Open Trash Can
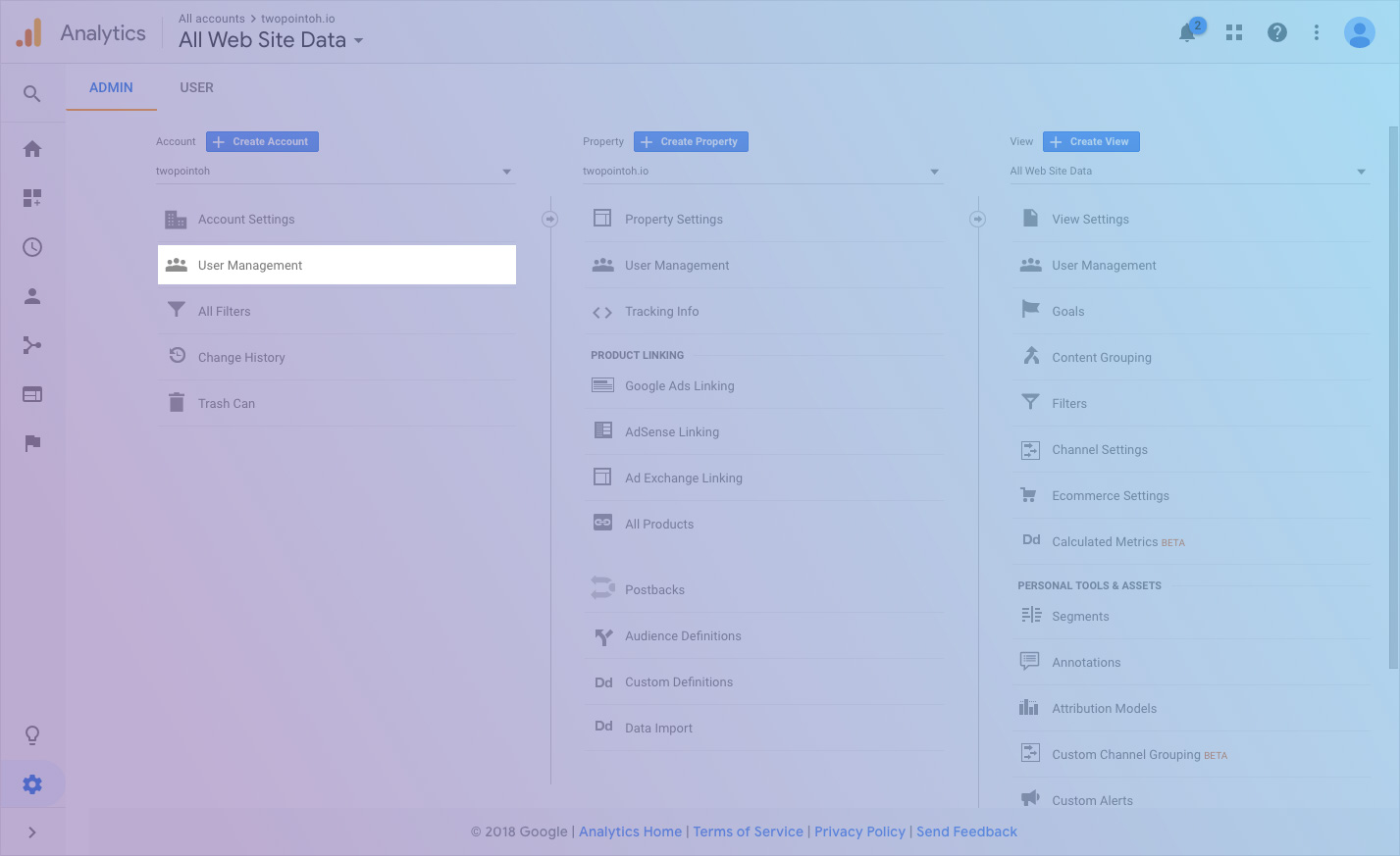This screenshot has width=1400, height=856. [x=337, y=403]
